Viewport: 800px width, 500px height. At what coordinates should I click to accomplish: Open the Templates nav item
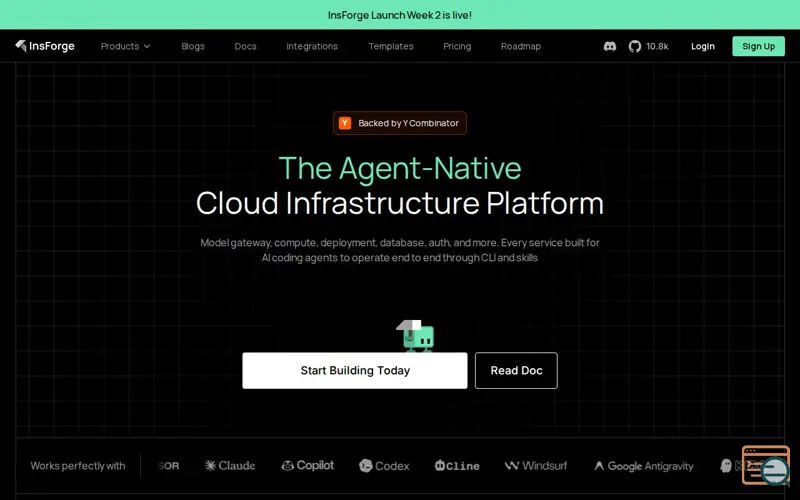[x=391, y=46]
